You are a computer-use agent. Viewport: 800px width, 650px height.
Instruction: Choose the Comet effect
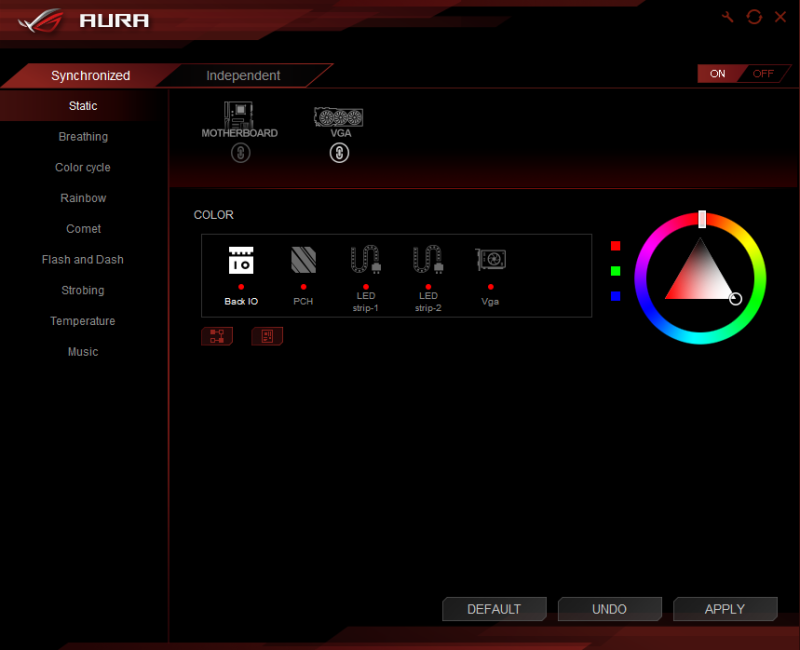83,229
